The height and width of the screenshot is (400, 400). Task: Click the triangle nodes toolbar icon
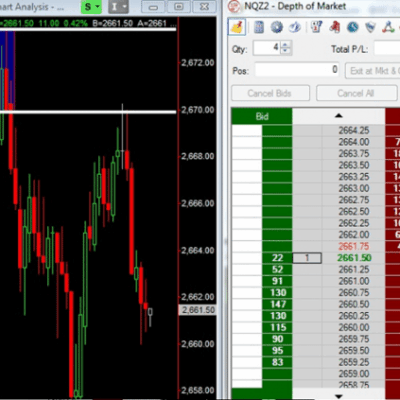point(388,27)
